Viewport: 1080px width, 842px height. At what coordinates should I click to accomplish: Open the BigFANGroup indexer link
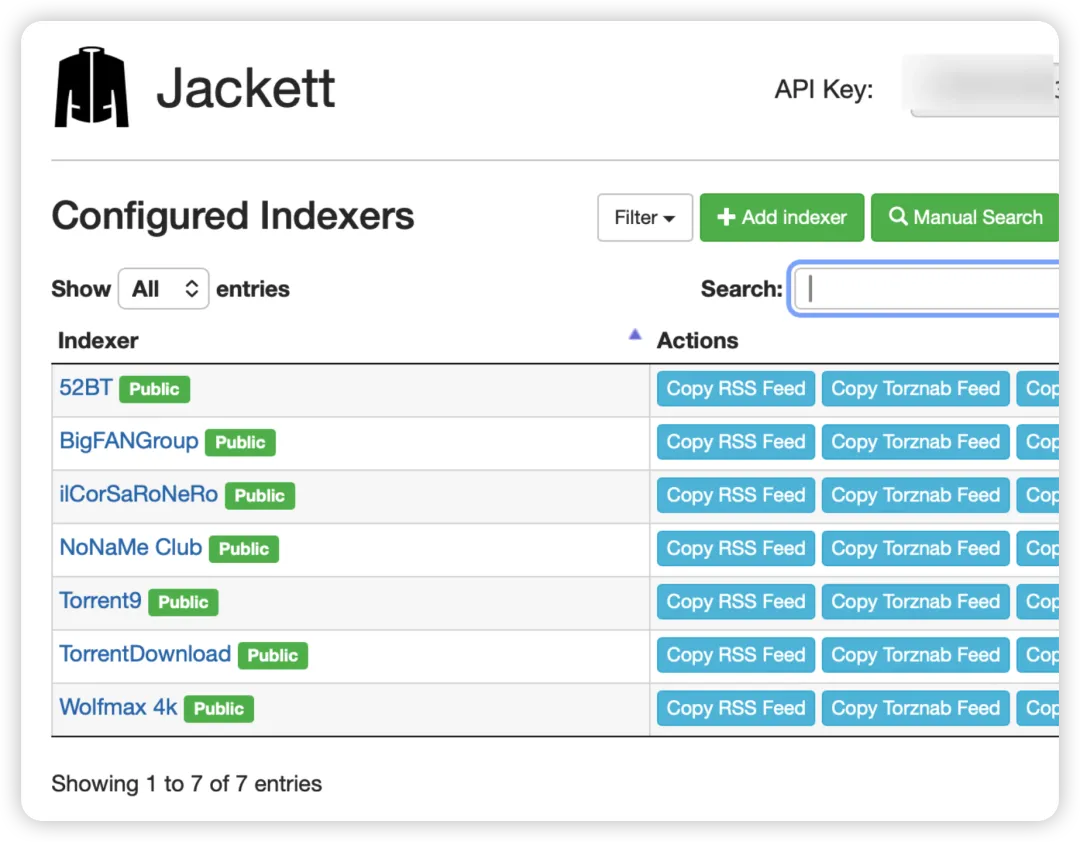[x=129, y=440]
